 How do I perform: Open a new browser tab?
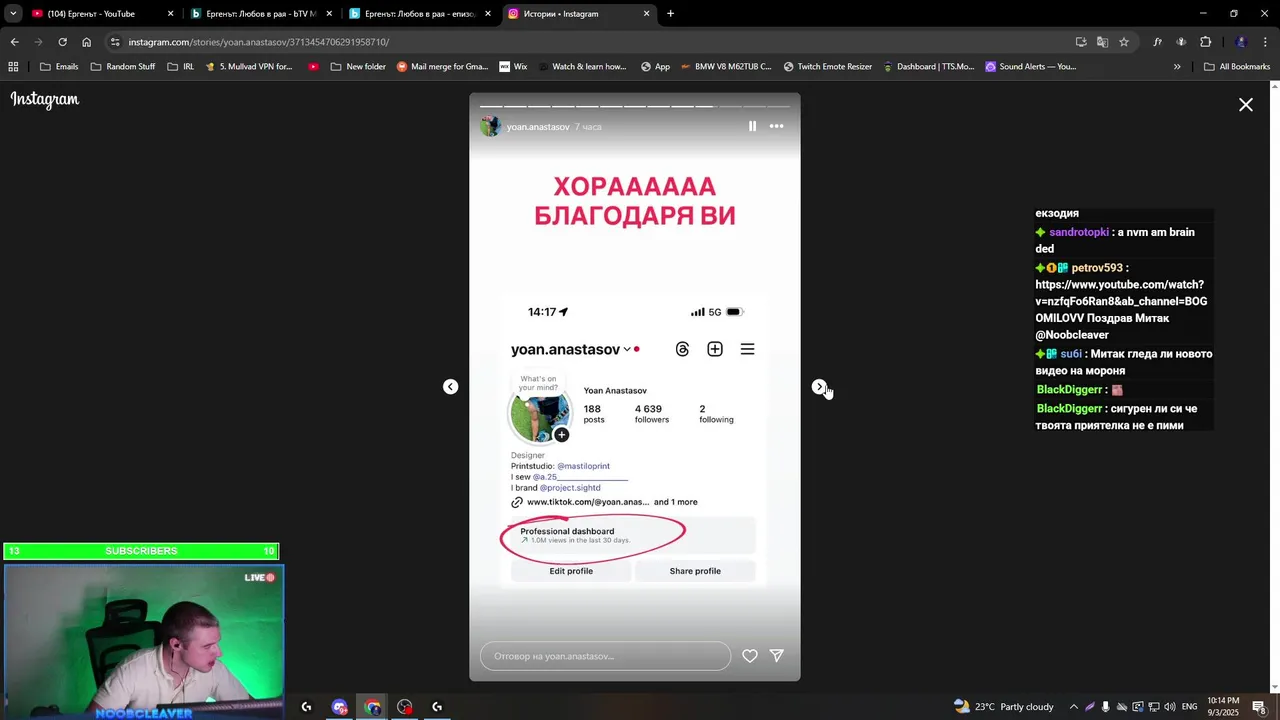pos(670,14)
